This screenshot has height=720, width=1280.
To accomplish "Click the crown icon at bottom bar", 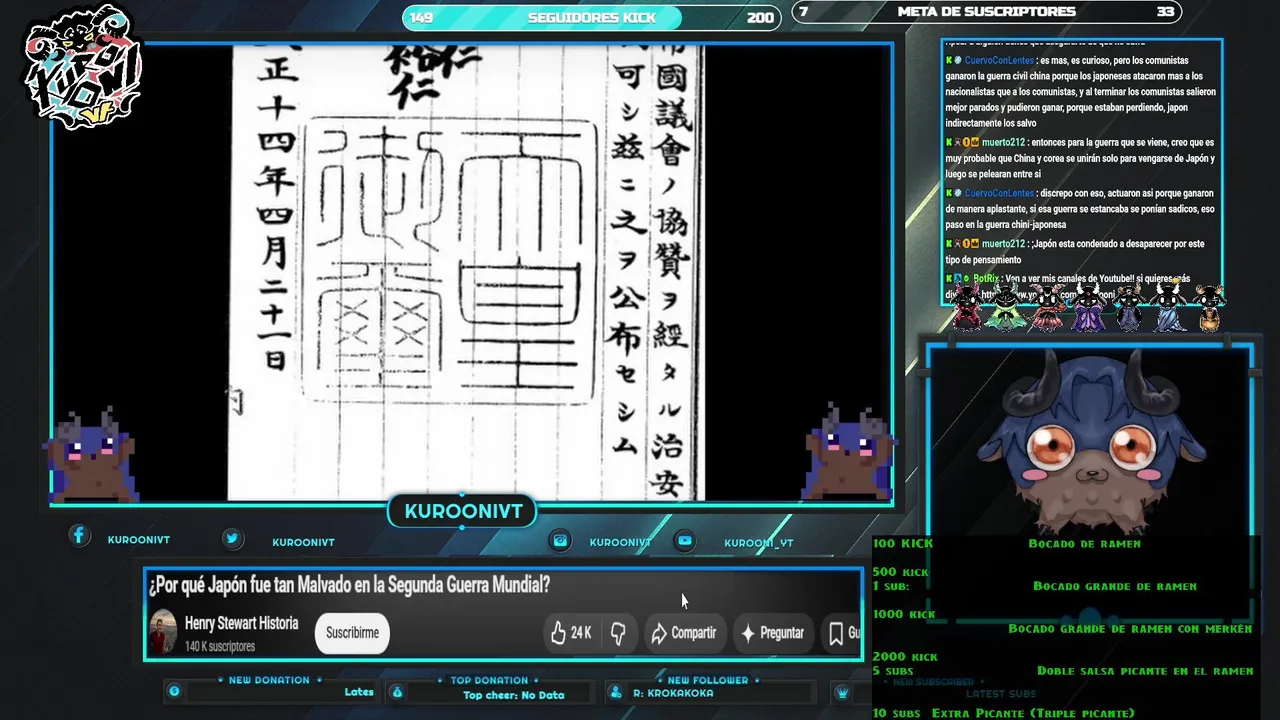I will click(842, 692).
